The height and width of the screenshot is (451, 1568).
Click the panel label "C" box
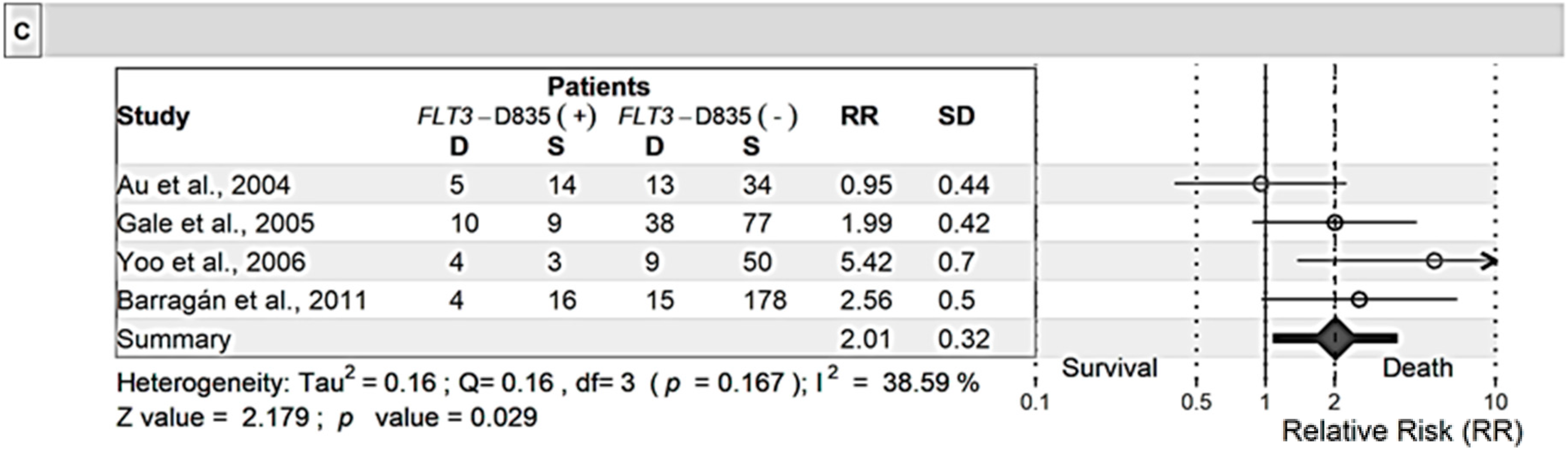[22, 31]
